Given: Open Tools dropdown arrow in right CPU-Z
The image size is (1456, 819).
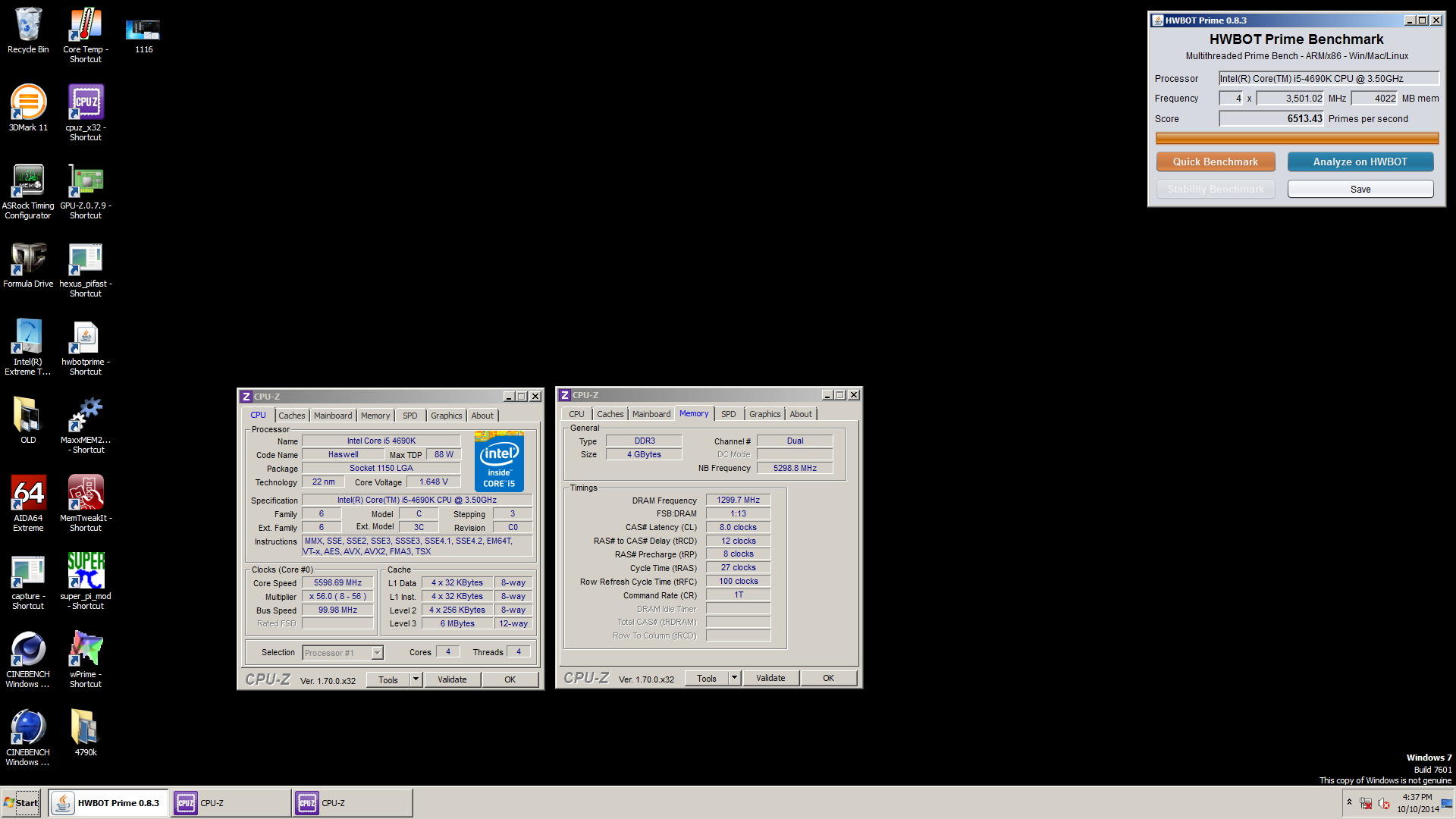Looking at the screenshot, I should (x=734, y=678).
